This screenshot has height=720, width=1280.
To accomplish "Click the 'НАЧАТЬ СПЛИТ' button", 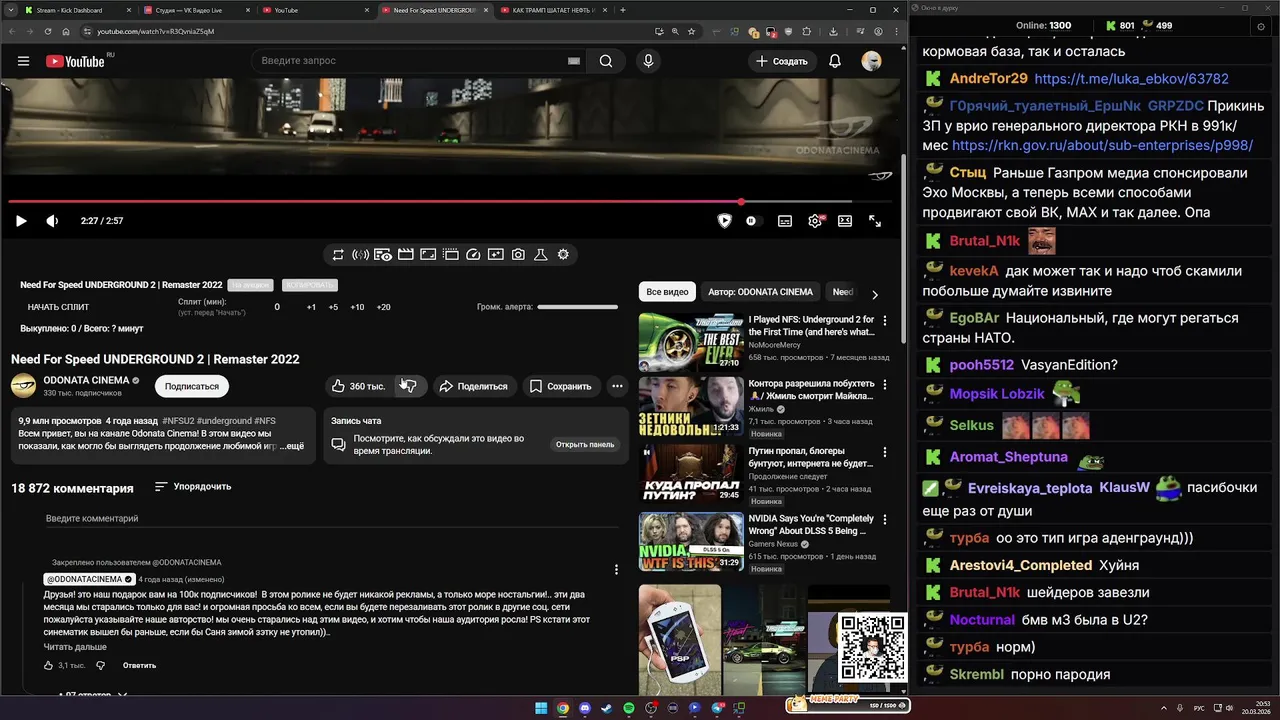I will tap(58, 307).
